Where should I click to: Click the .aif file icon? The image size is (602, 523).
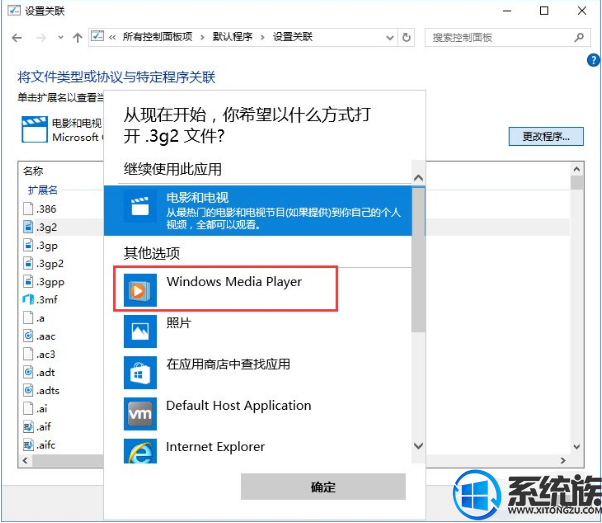click(28, 426)
